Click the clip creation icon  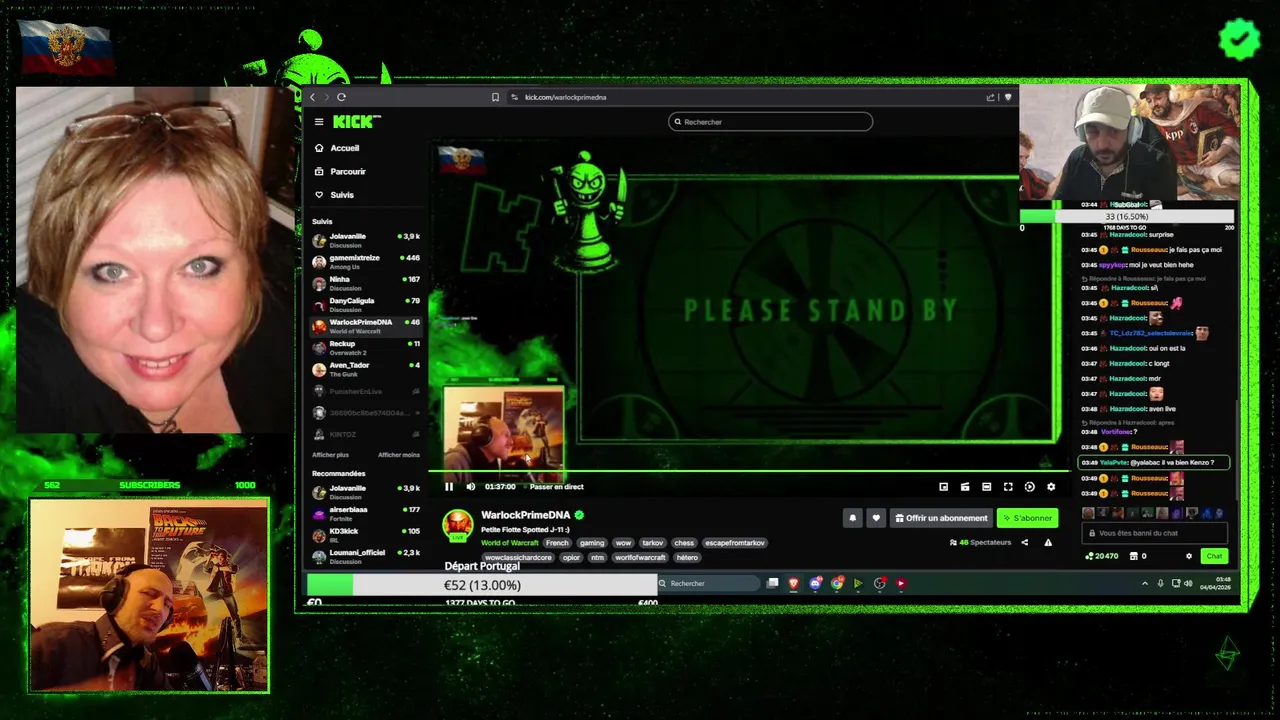pos(965,487)
